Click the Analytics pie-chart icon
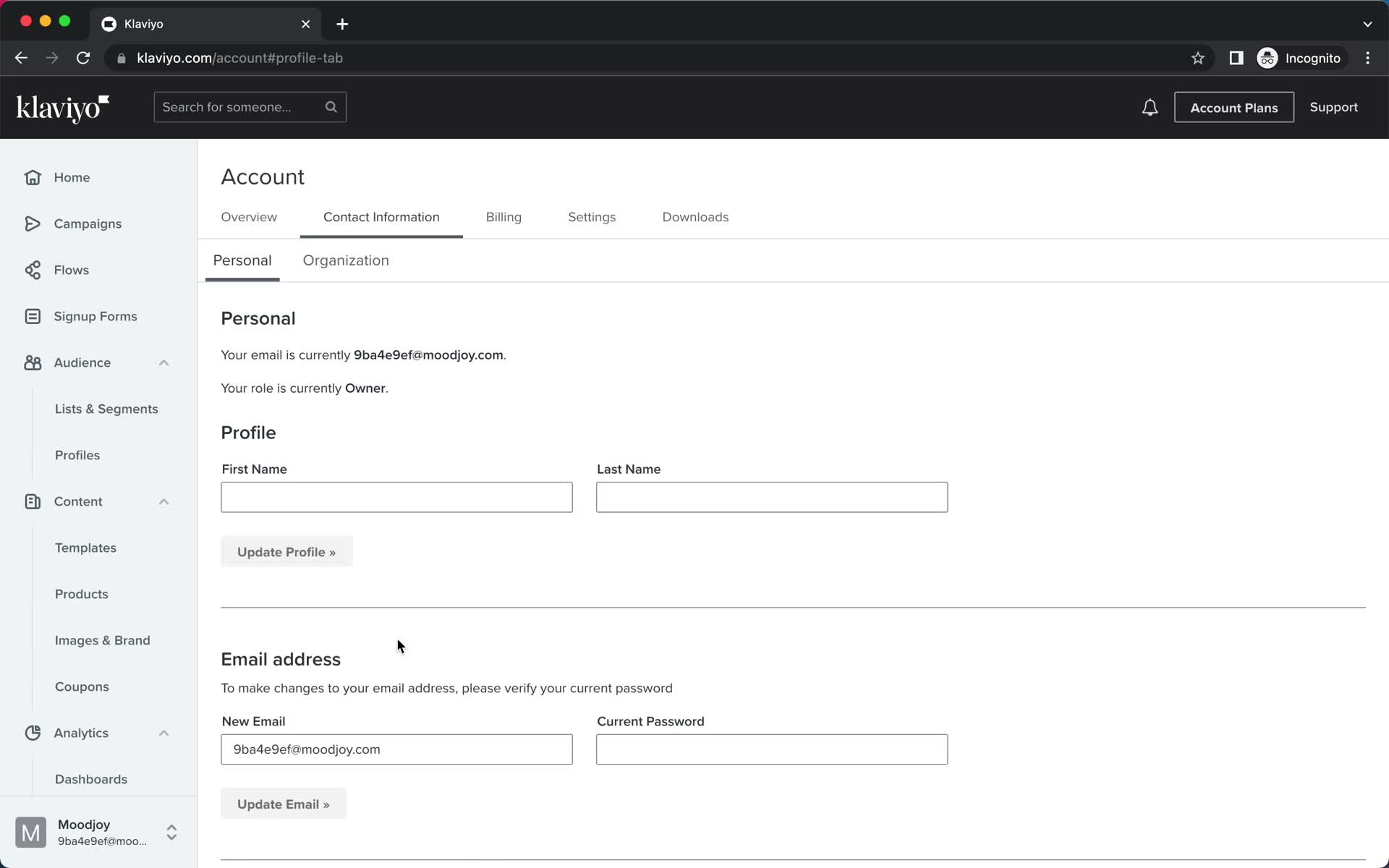The image size is (1389, 868). click(x=33, y=733)
